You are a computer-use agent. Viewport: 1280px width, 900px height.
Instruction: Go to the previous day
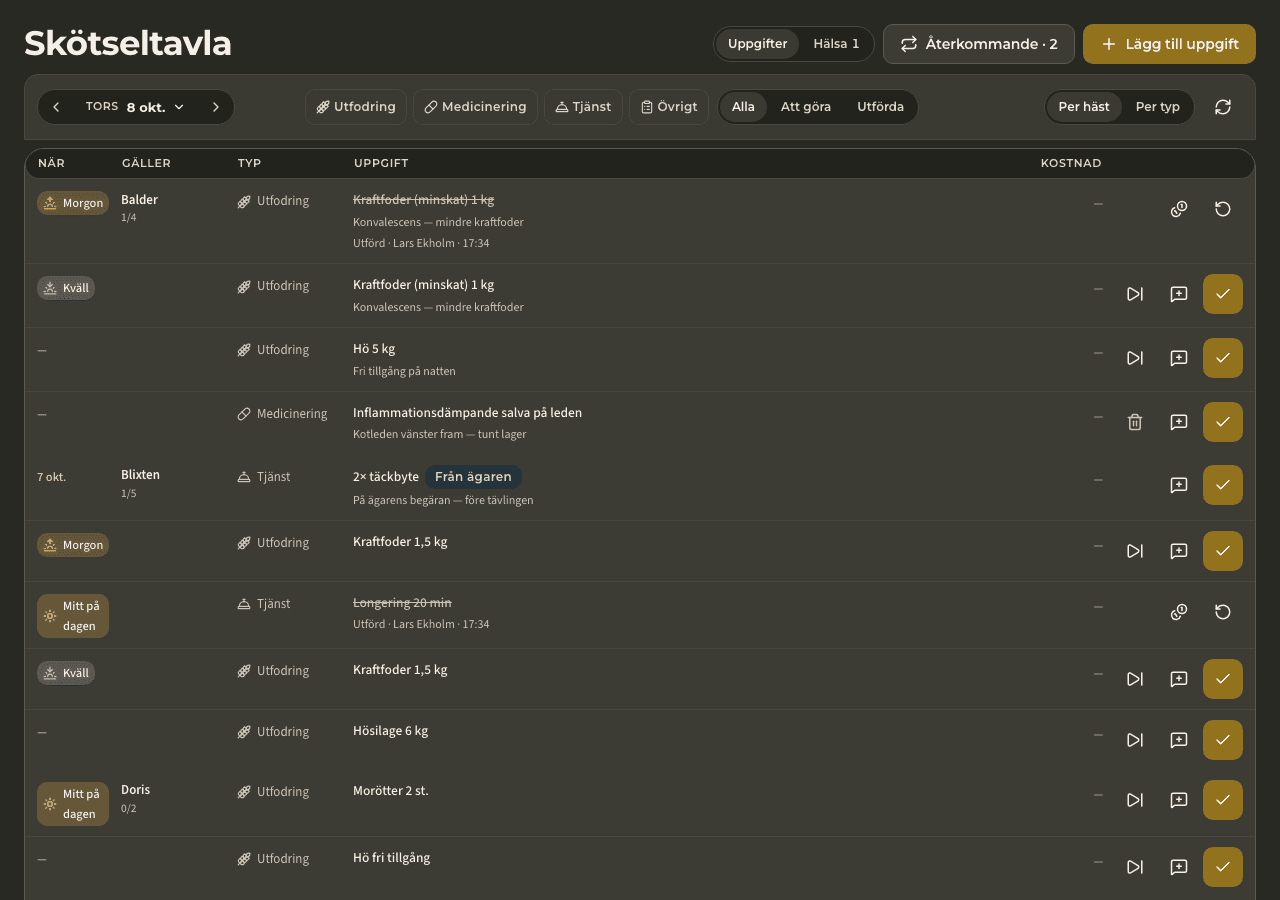coord(56,107)
